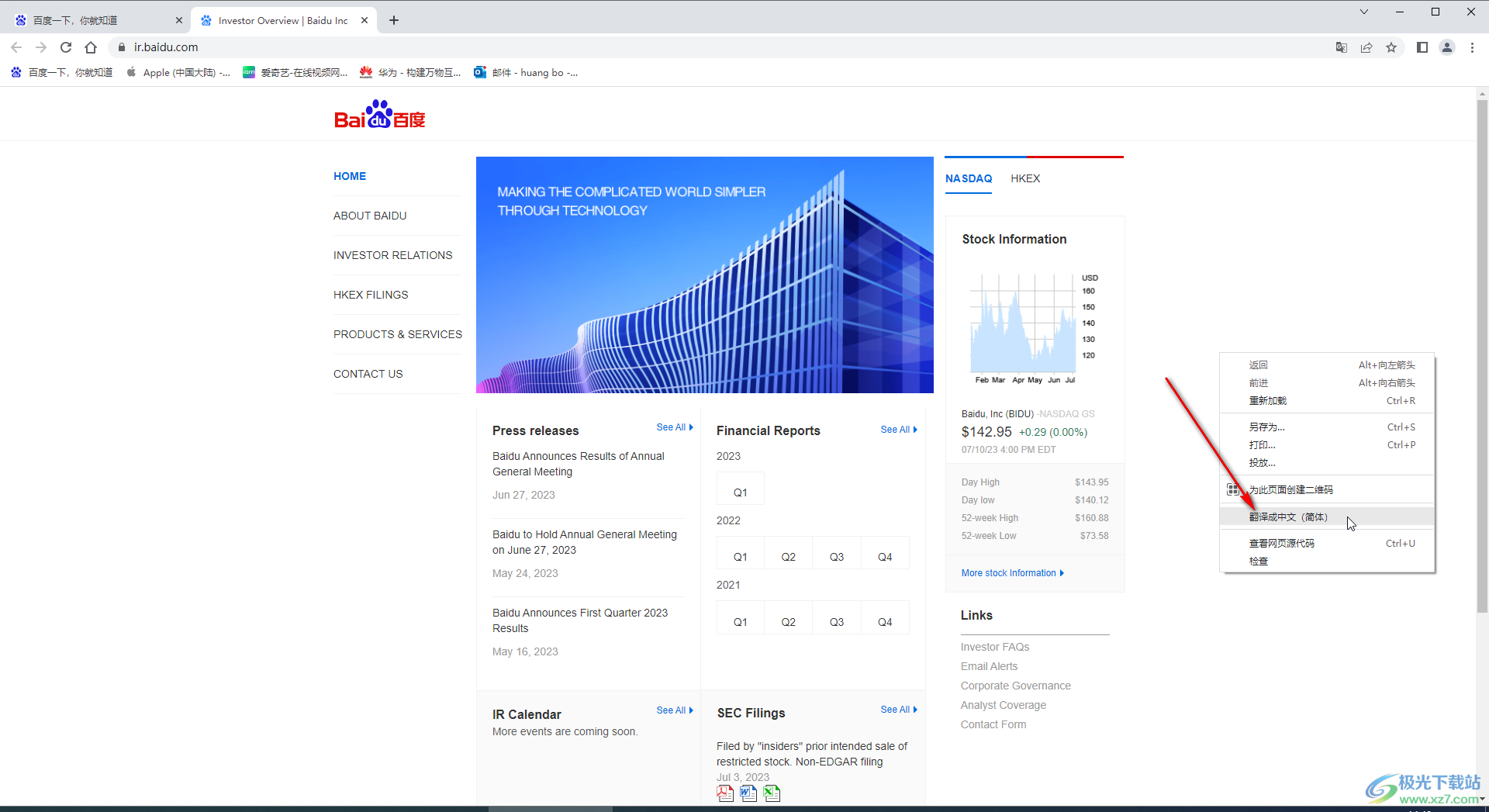
Task: Open the PDF file icon under SEC Filings
Action: (x=725, y=793)
